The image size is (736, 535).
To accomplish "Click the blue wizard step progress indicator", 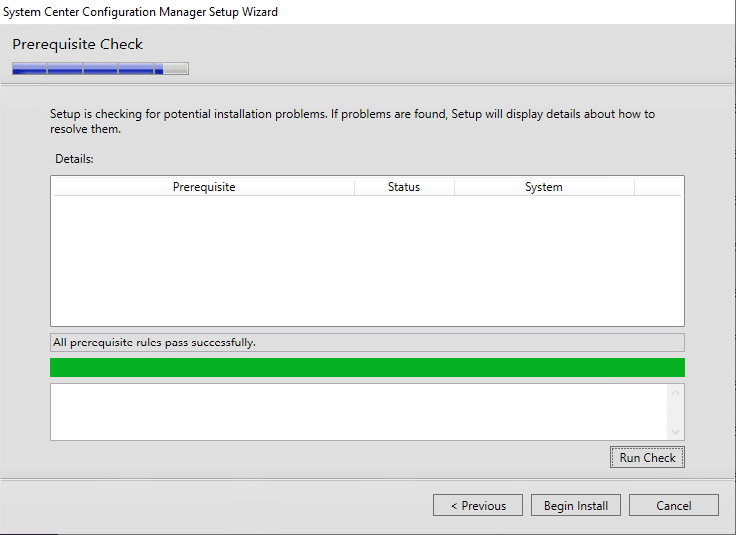I will click(x=100, y=69).
